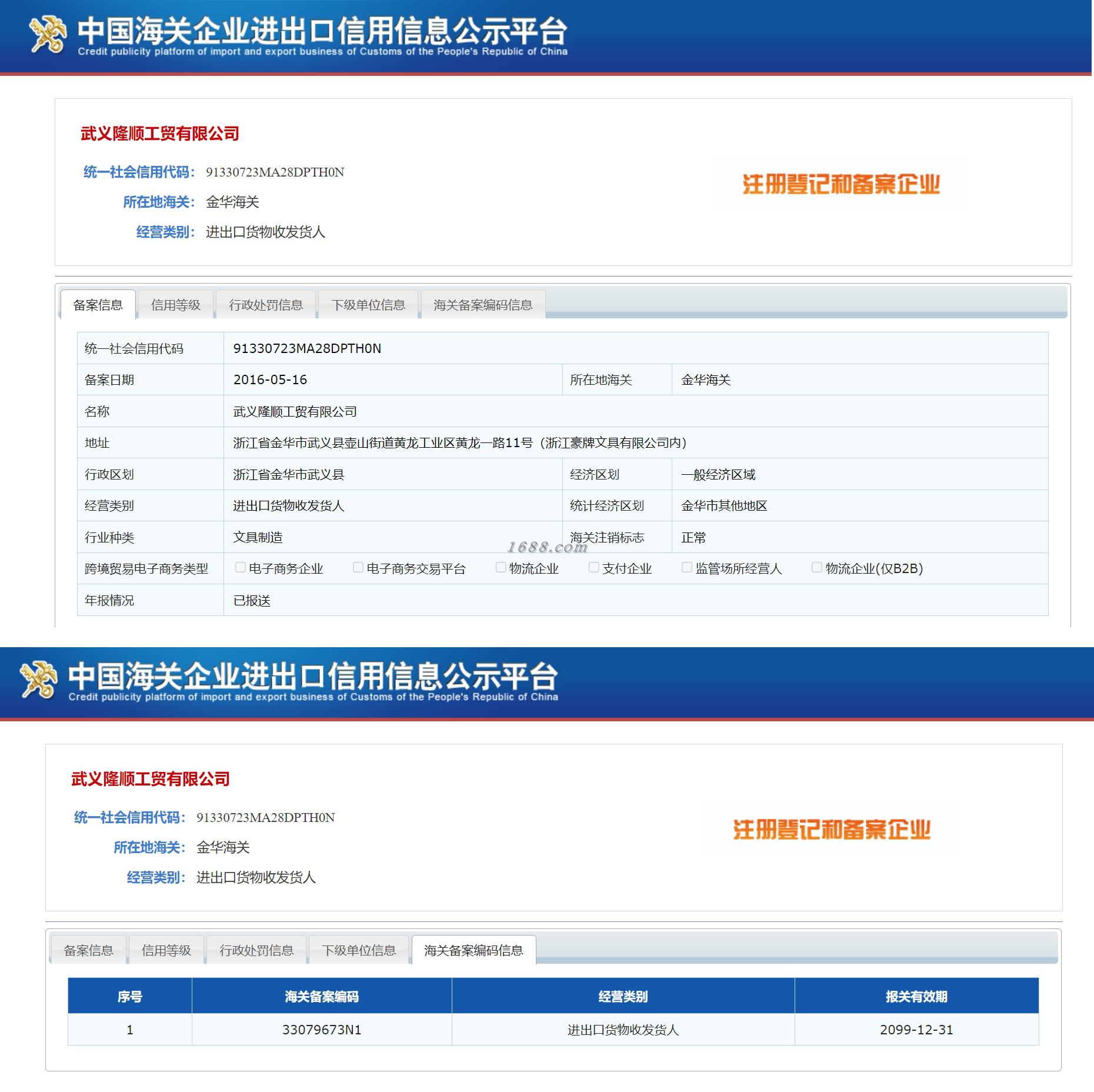
Task: Select 下级单位信息 tab in upper panel
Action: [x=368, y=305]
